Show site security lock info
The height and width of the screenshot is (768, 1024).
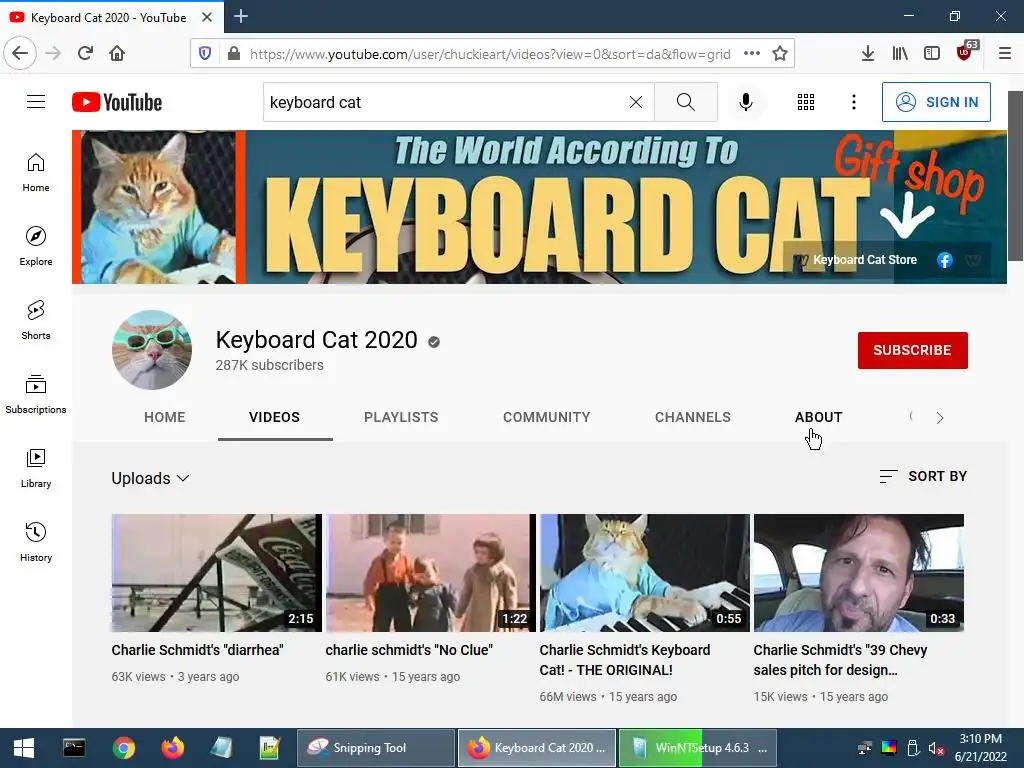(x=234, y=54)
